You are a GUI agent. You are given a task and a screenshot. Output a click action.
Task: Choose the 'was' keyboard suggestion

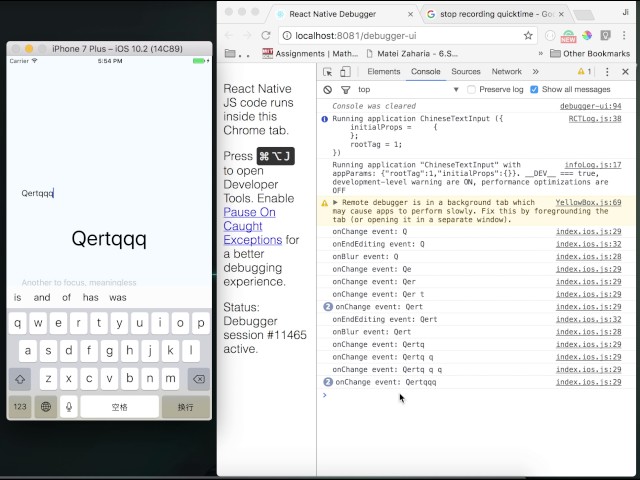[118, 298]
